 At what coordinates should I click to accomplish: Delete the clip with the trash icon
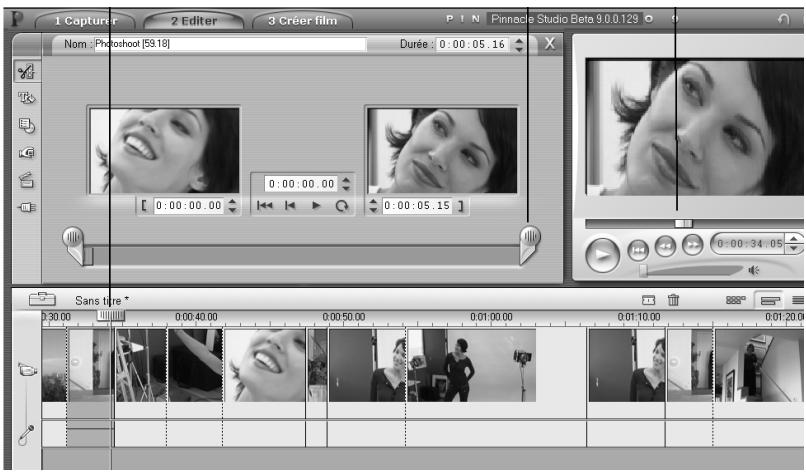(673, 299)
